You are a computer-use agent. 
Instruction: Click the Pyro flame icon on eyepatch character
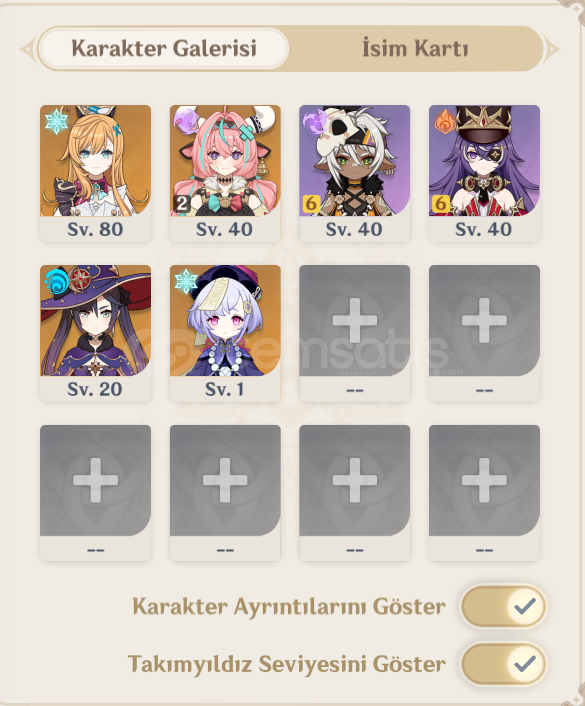[x=445, y=121]
